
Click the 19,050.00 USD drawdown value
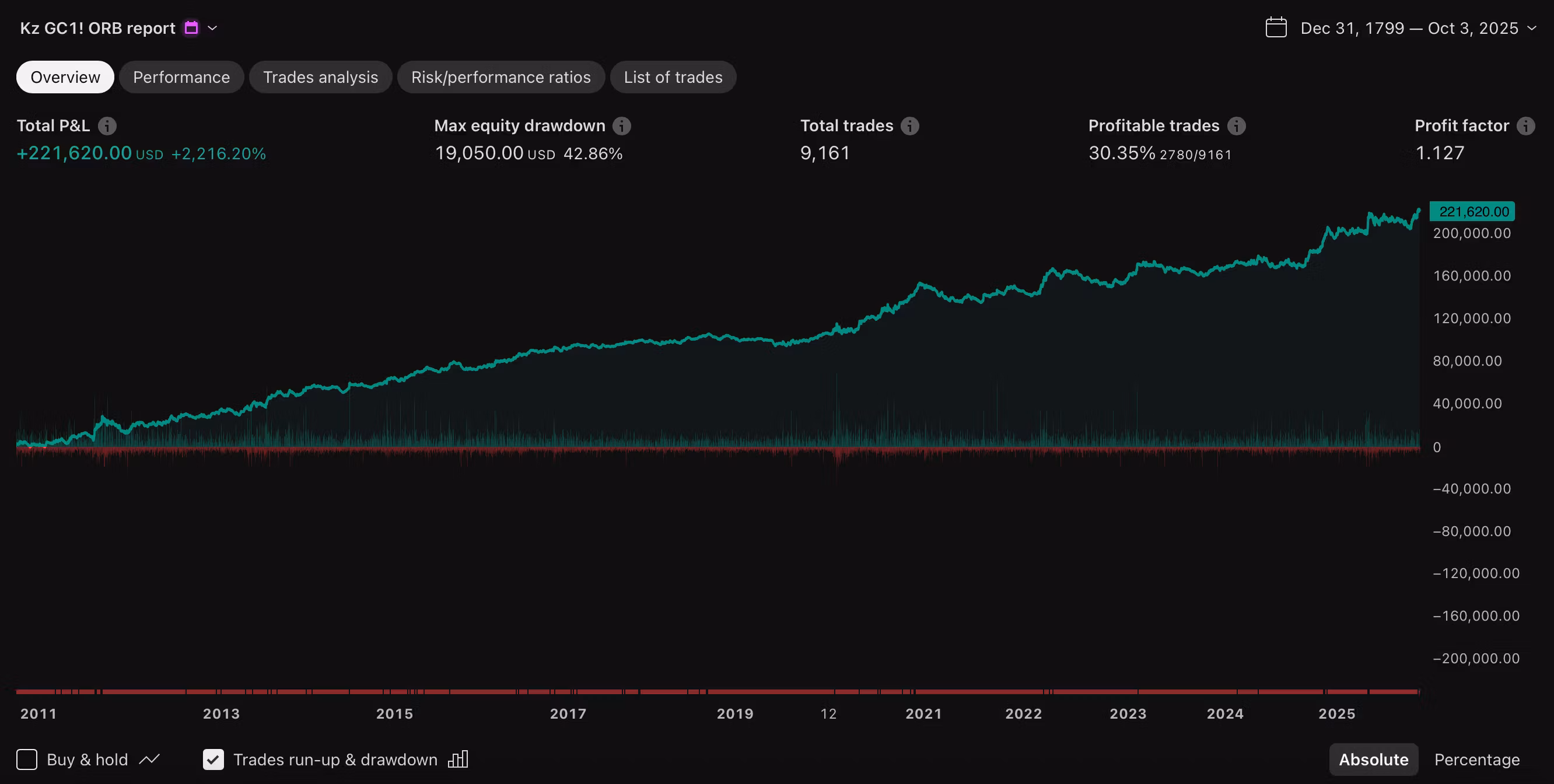pos(495,153)
